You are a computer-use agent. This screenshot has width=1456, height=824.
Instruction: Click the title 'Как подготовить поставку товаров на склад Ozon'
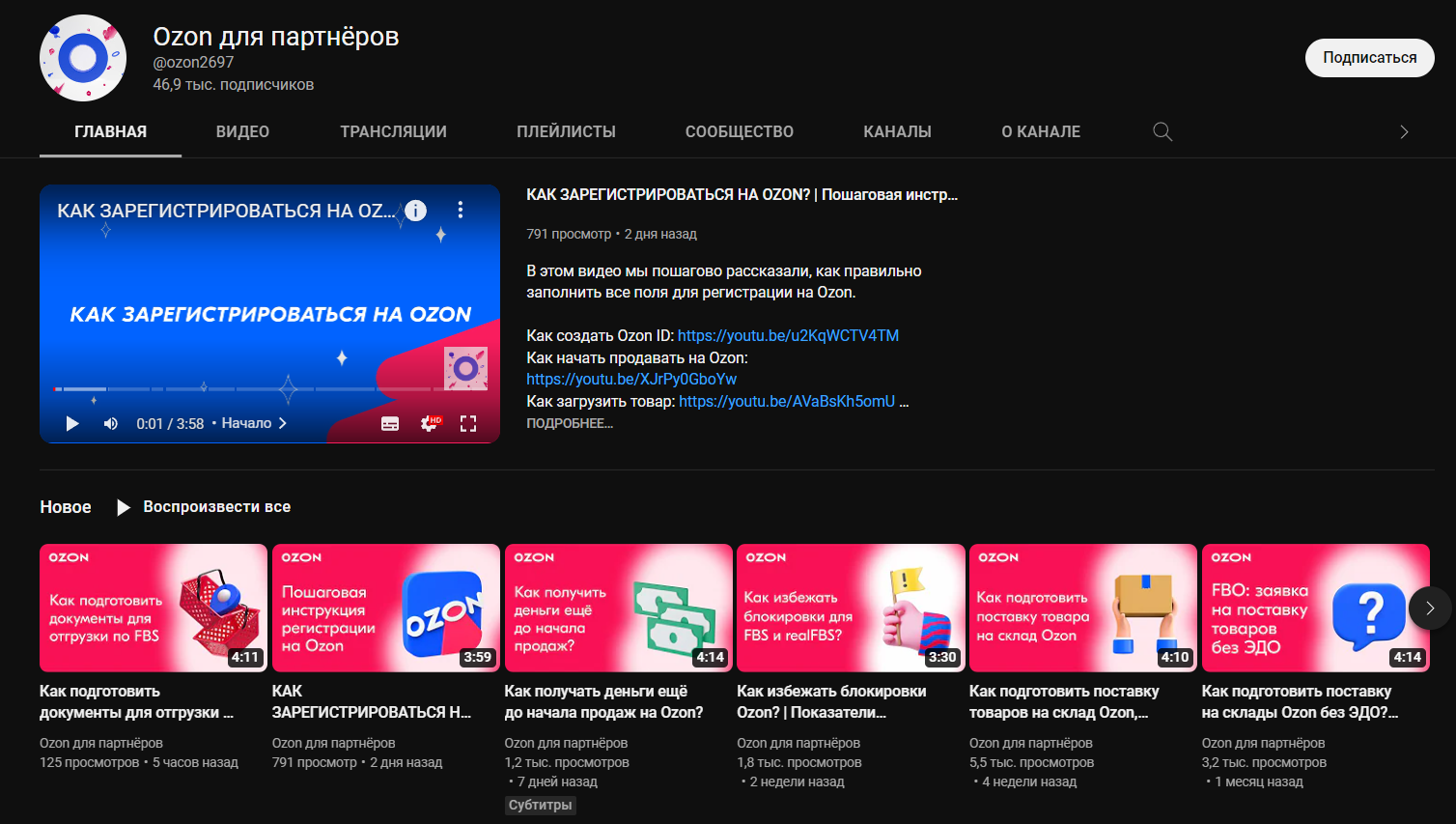[1064, 702]
